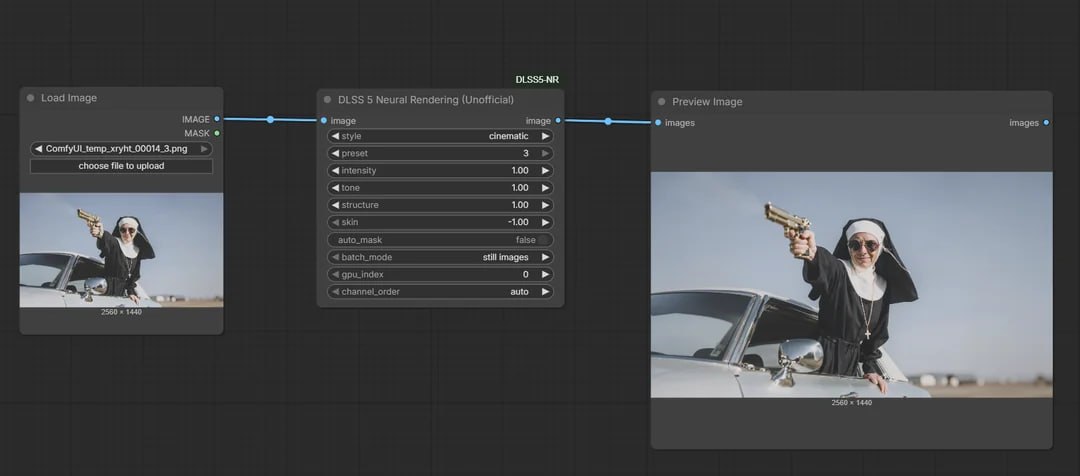Viewport: 1080px width, 476px height.
Task: Switch channel_order to previous option with left arrow
Action: [335, 291]
